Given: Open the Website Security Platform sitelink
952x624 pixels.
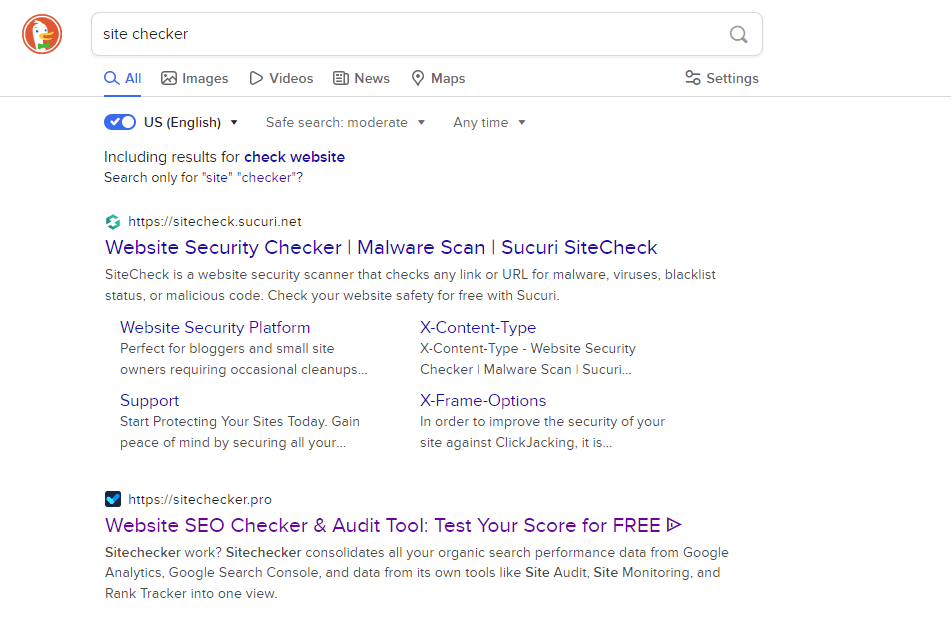Looking at the screenshot, I should coord(215,328).
